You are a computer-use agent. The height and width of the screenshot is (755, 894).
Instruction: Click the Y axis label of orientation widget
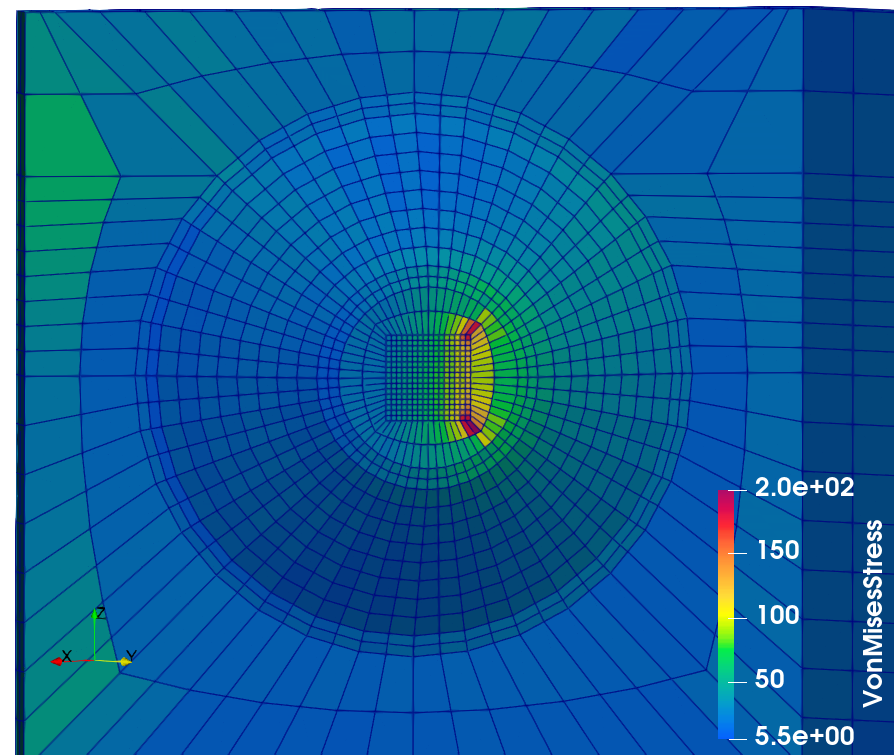131,656
